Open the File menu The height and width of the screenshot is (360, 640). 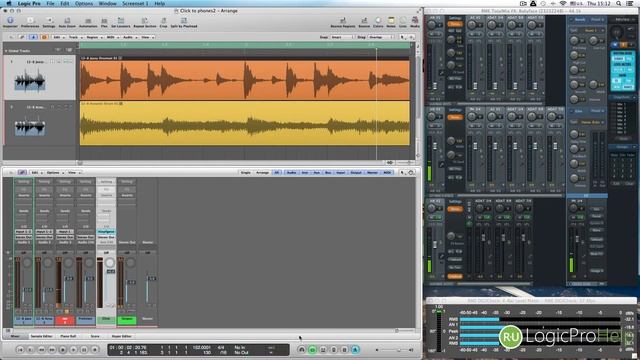click(50, 3)
